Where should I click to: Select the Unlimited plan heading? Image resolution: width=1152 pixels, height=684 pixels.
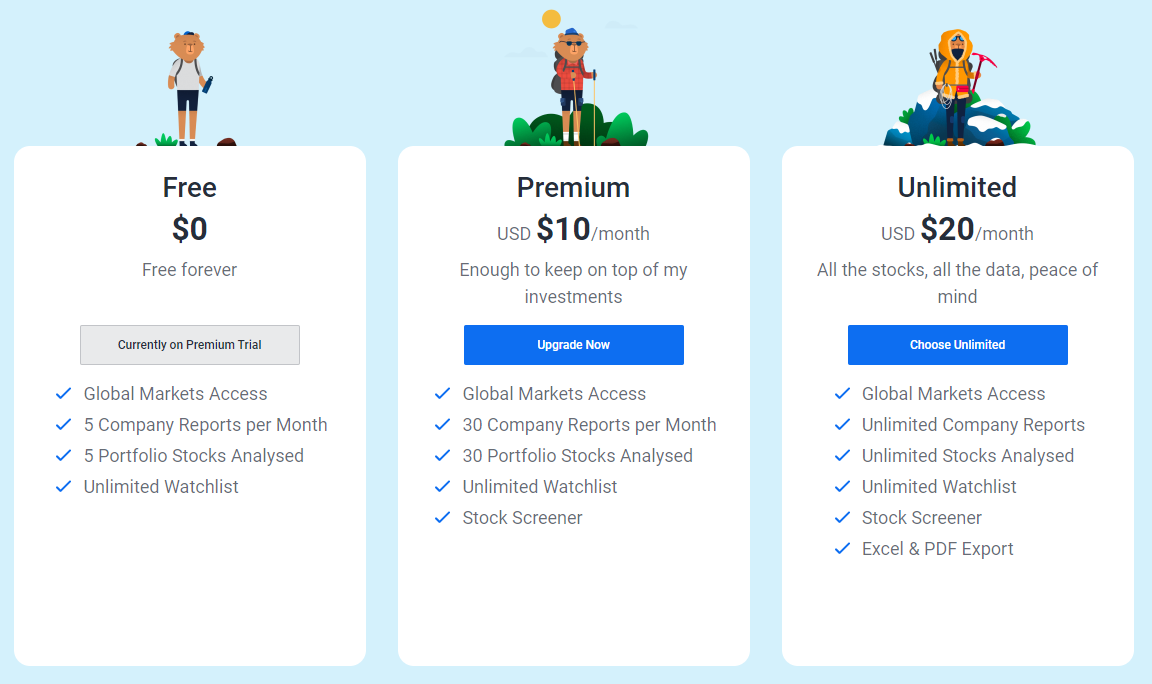click(x=957, y=187)
